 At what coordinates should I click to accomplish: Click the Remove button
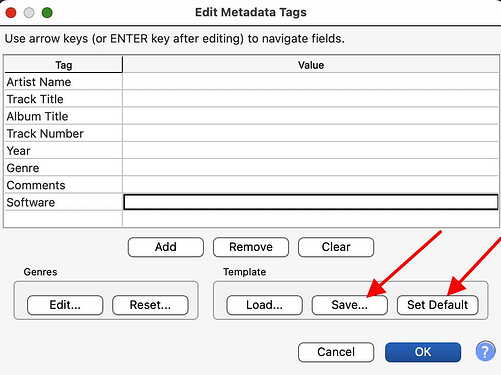point(251,247)
